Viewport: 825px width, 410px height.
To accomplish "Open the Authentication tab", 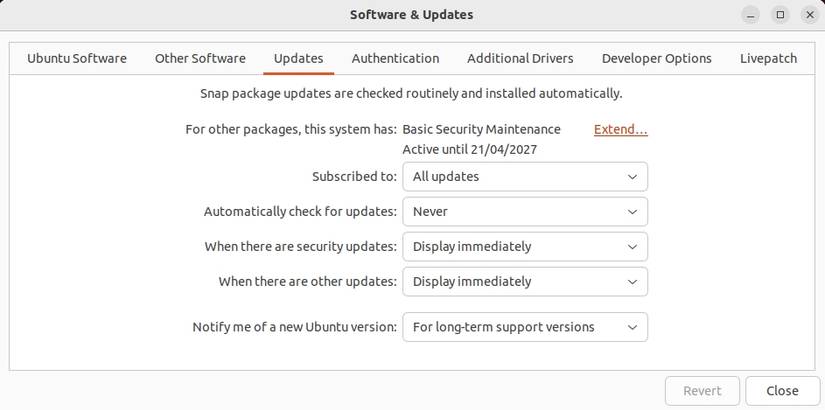I will tap(395, 58).
